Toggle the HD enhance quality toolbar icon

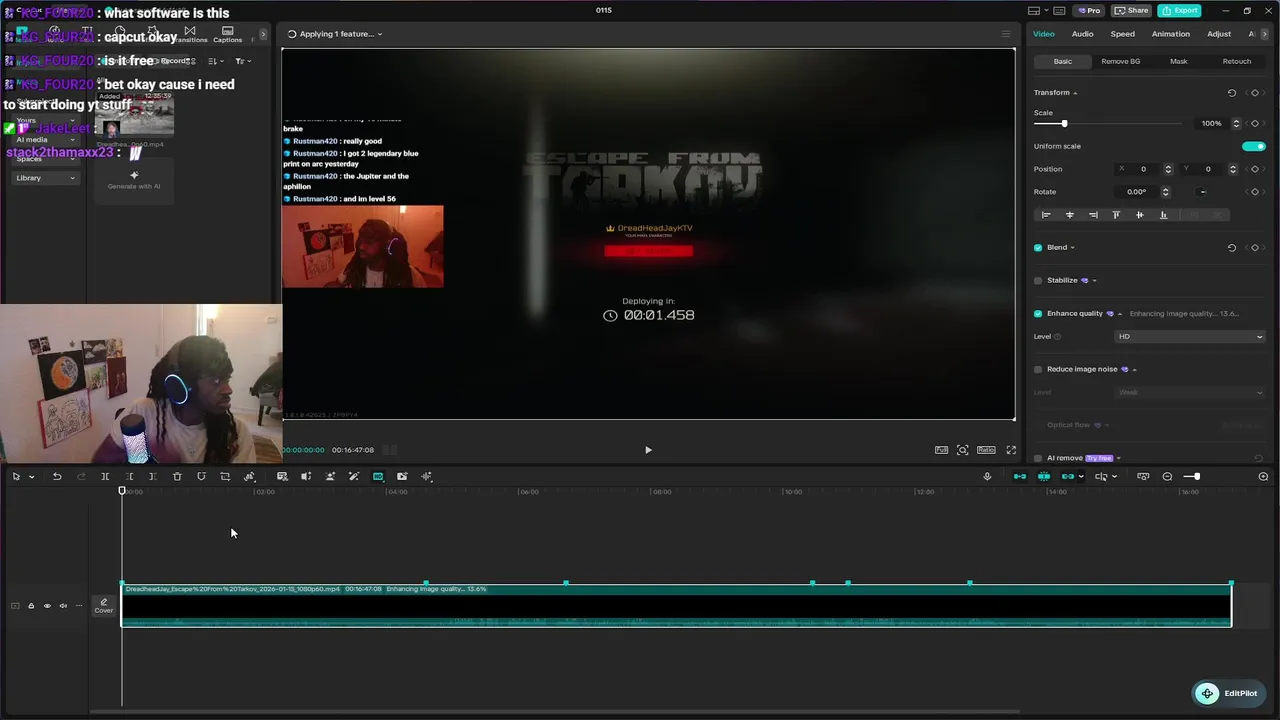378,476
